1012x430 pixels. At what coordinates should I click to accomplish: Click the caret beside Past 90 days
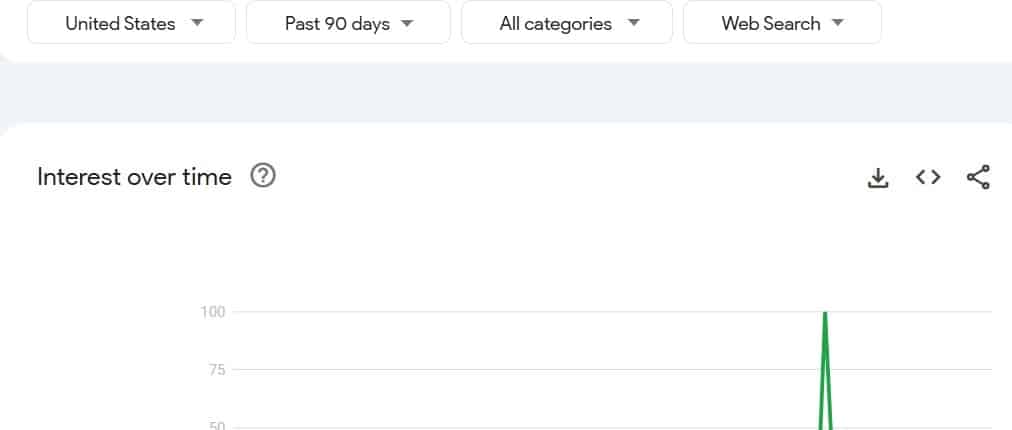pyautogui.click(x=407, y=23)
